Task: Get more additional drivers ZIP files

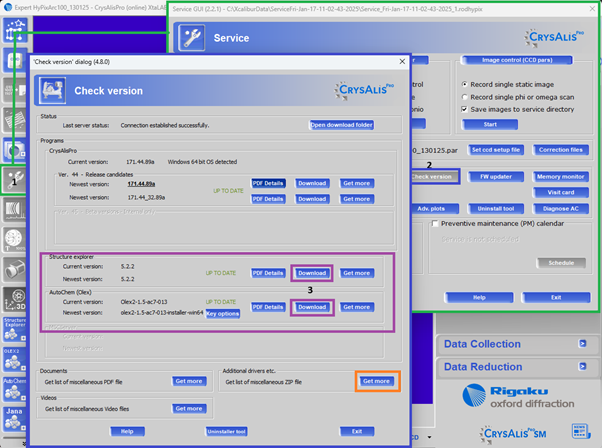Action: (x=376, y=381)
